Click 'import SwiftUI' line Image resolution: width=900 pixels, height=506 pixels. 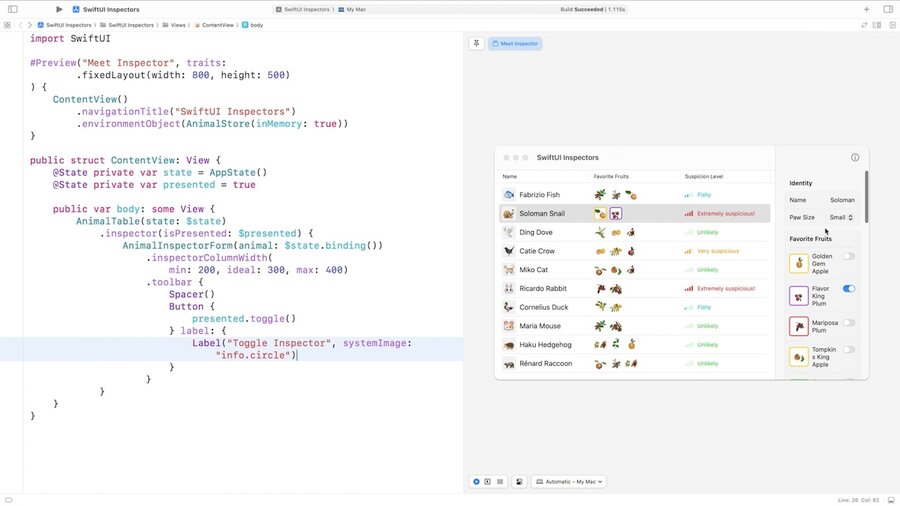click(70, 38)
